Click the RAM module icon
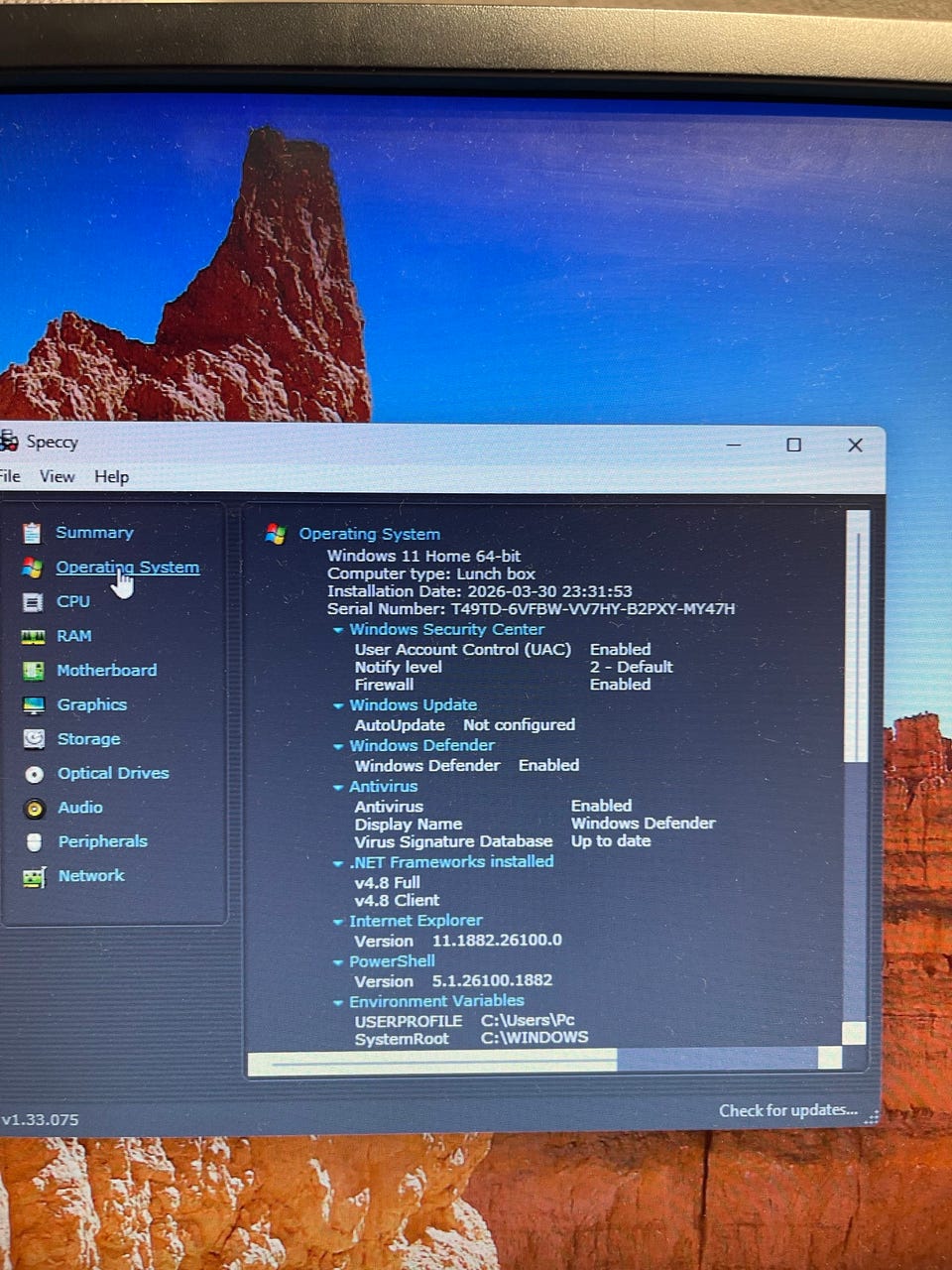Viewport: 952px width, 1270px height. click(x=33, y=637)
